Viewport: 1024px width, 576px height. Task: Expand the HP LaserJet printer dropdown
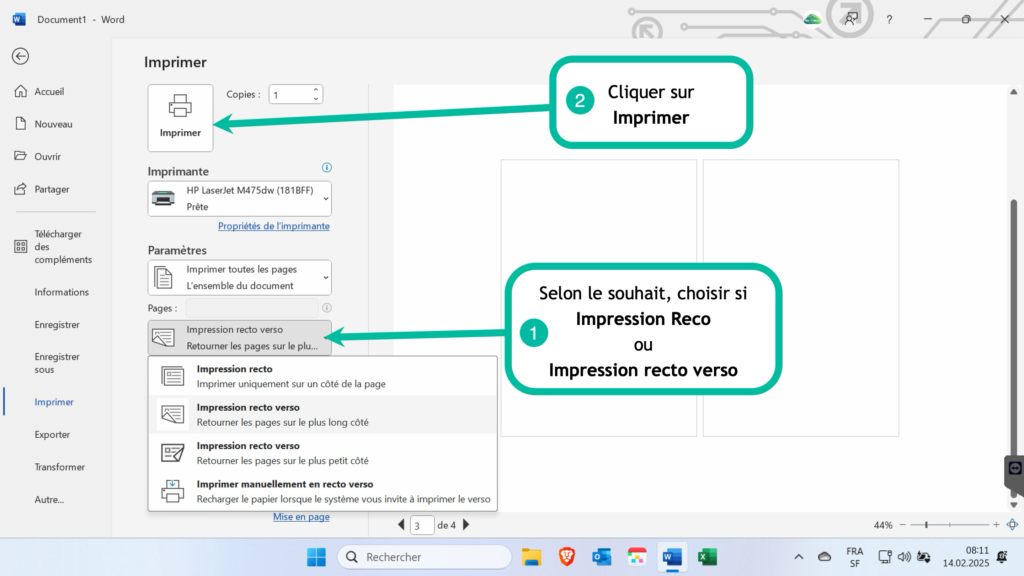pos(240,199)
